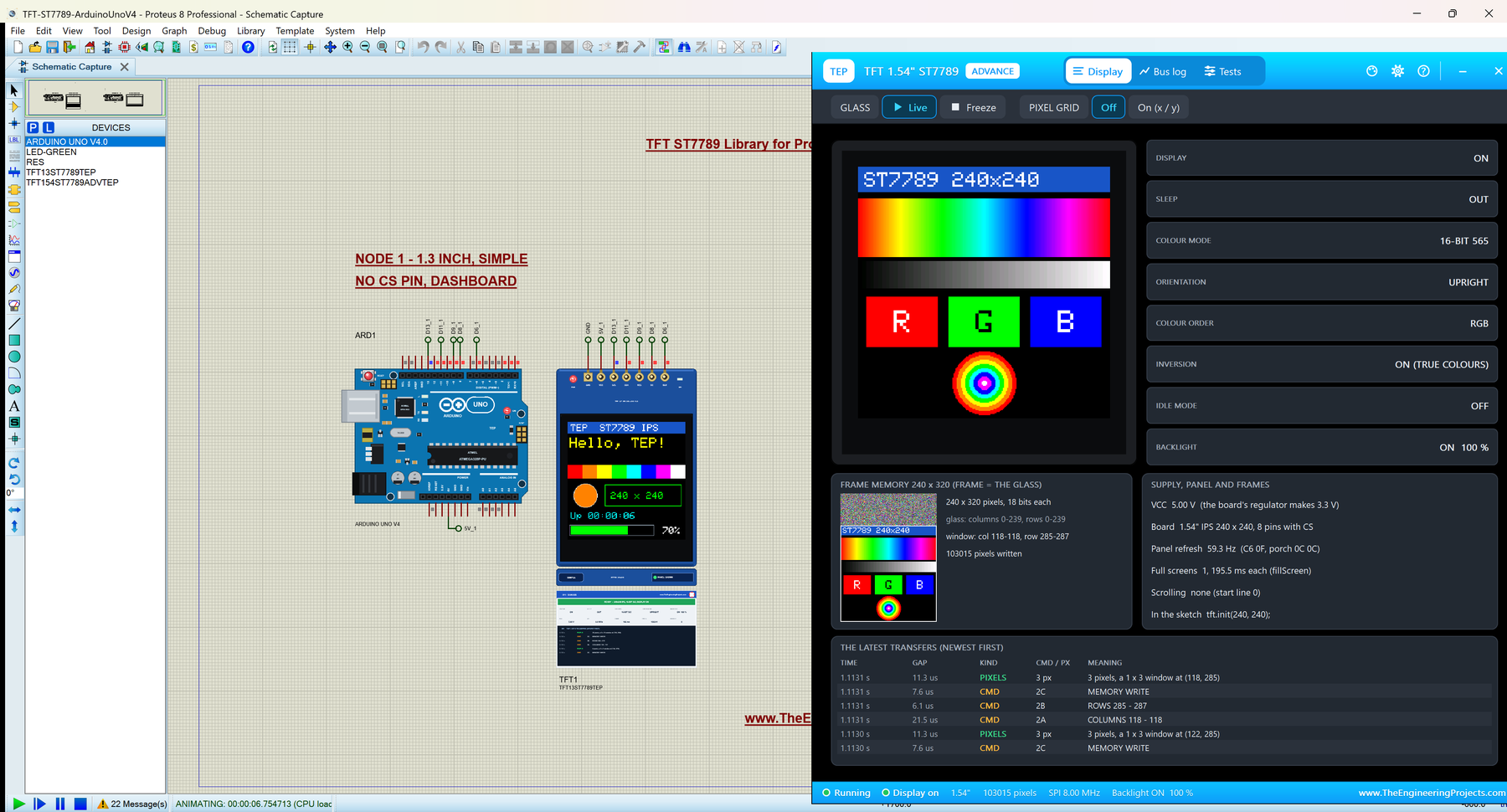Select the Component mode tool in sidebar

pyautogui.click(x=14, y=107)
